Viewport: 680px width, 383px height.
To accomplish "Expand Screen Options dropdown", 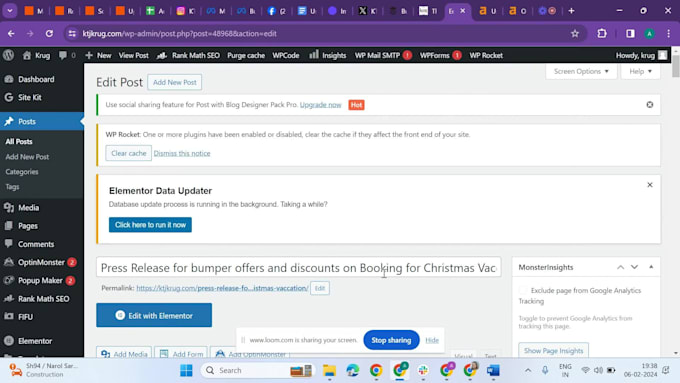I will click(x=581, y=71).
